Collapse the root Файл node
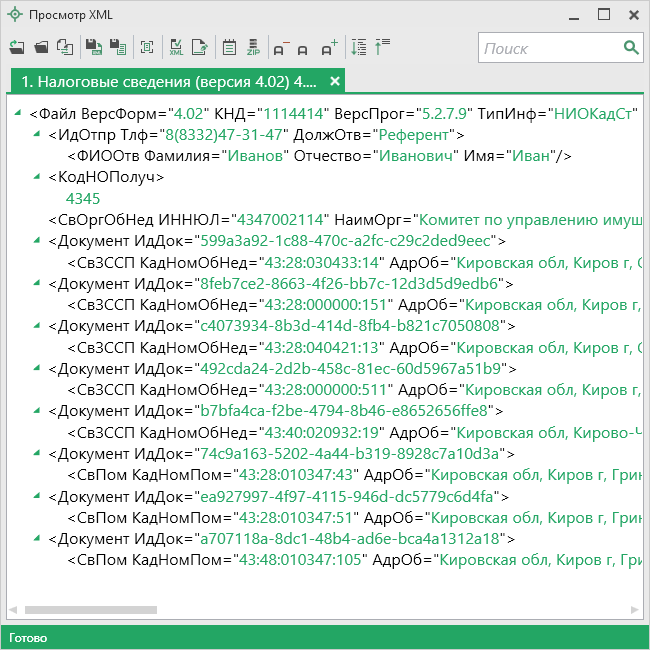650x650 pixels. 20,113
